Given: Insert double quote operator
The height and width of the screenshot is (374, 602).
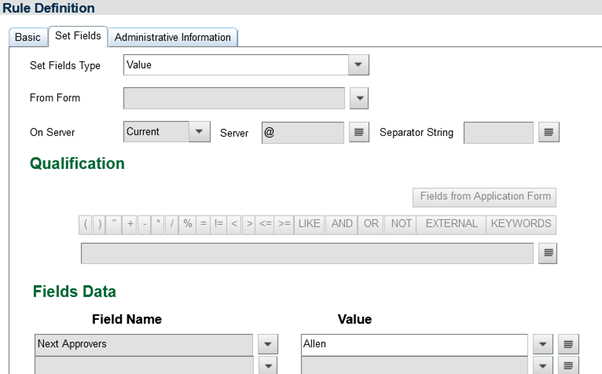Looking at the screenshot, I should coord(114,225).
